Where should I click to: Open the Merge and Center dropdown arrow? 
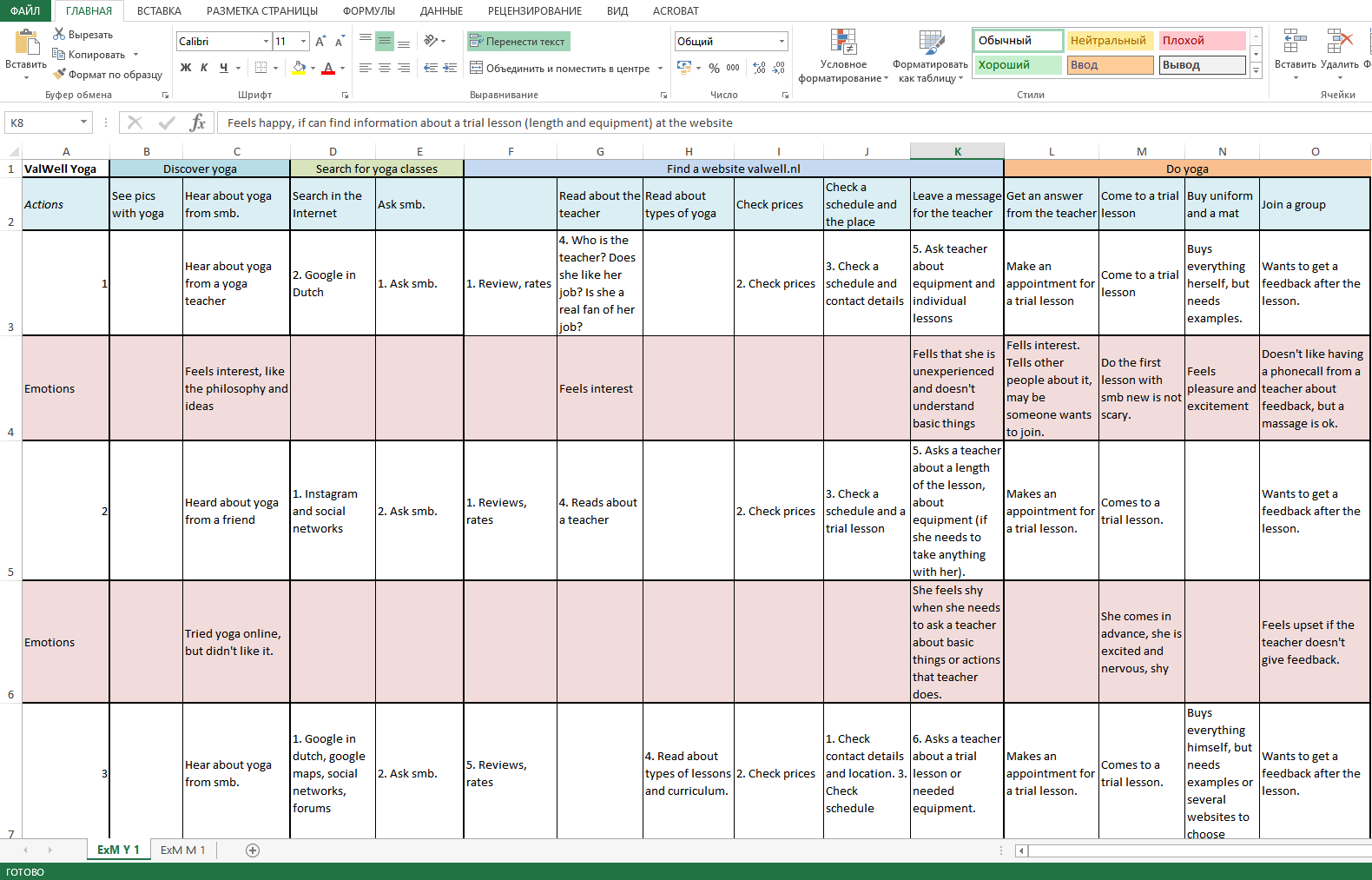pos(660,68)
